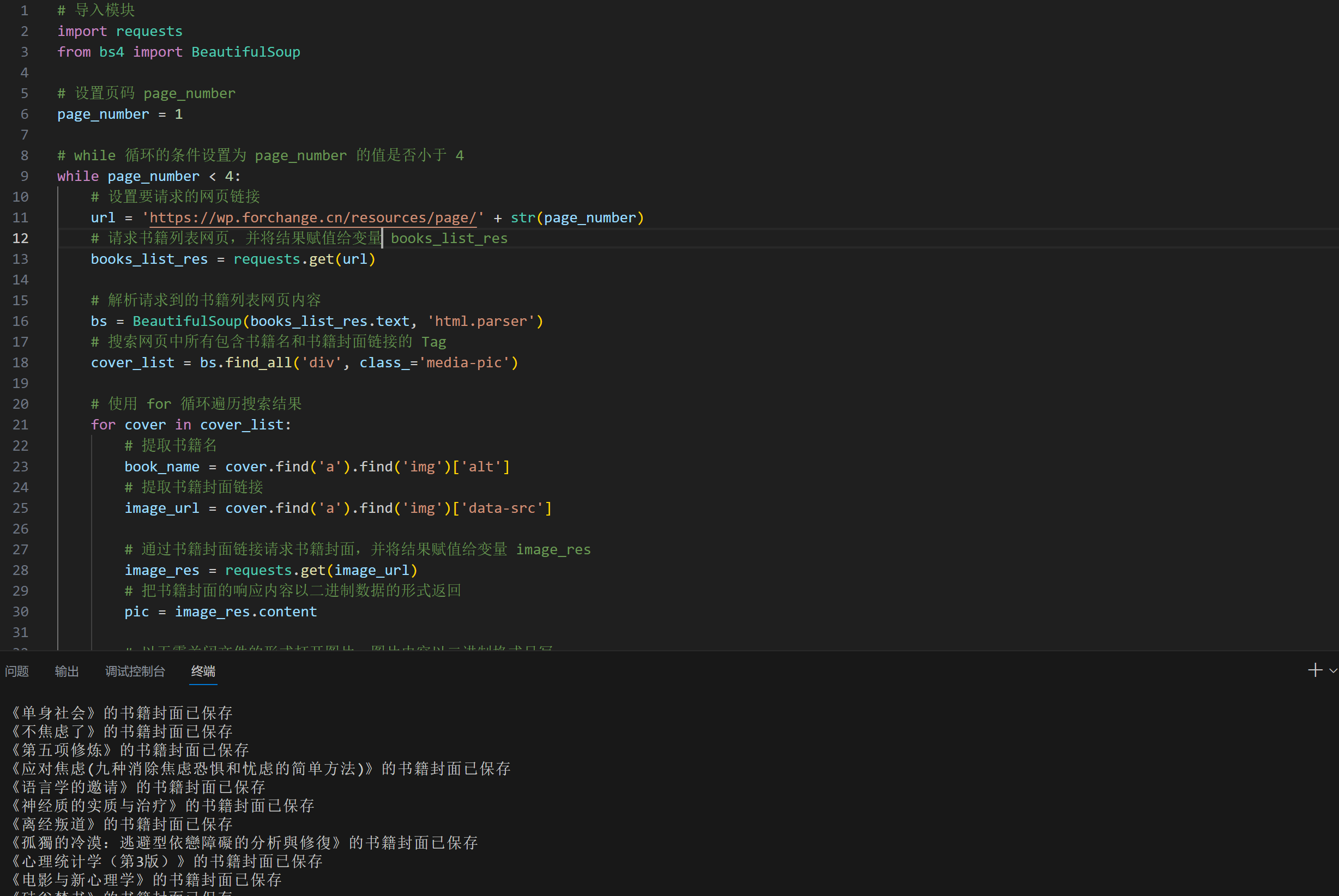Place cursor on 'books_list_res = requests.get(url)'
The image size is (1339, 896).
pyautogui.click(x=233, y=259)
